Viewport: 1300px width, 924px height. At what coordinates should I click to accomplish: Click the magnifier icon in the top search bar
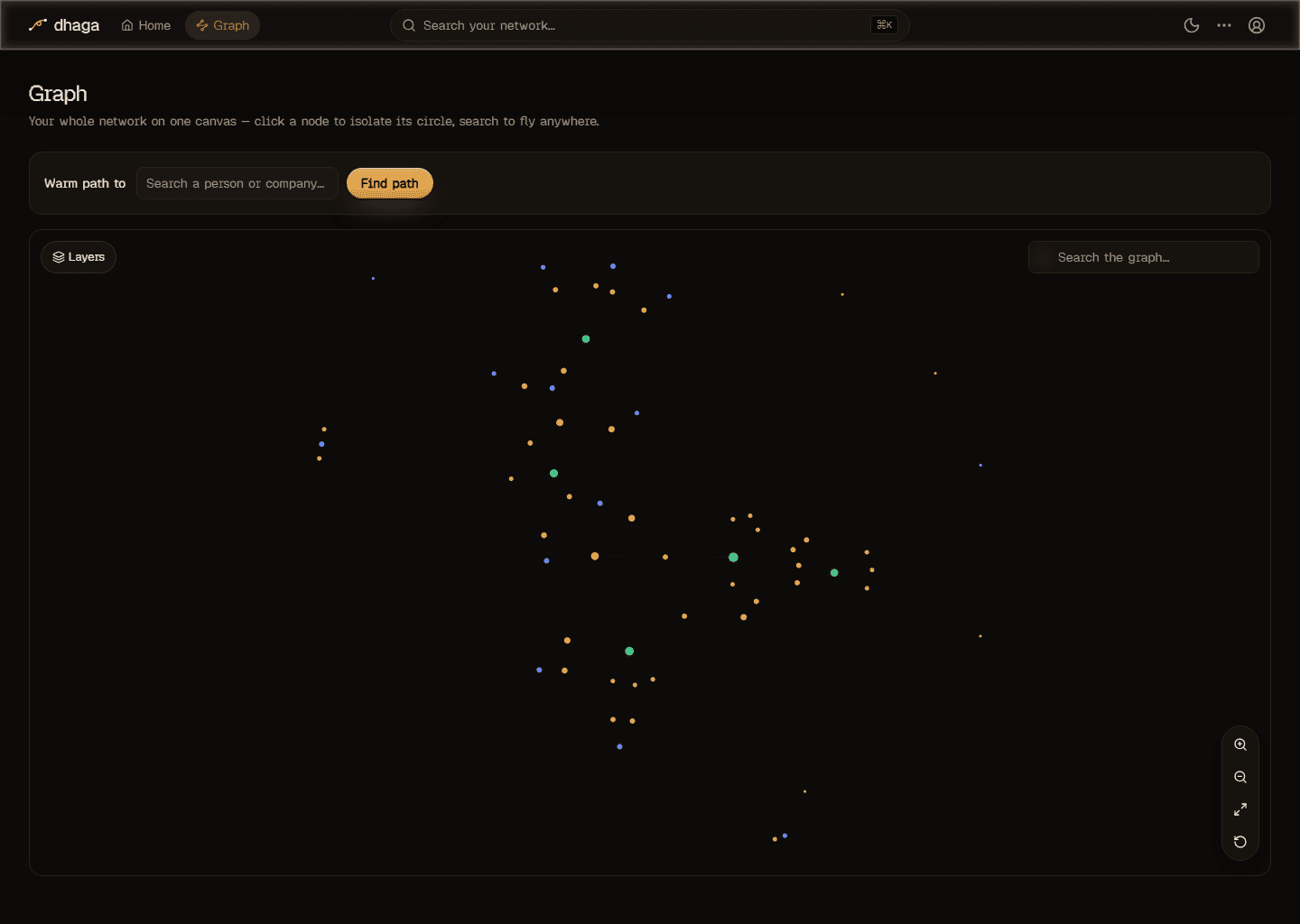pyautogui.click(x=409, y=25)
